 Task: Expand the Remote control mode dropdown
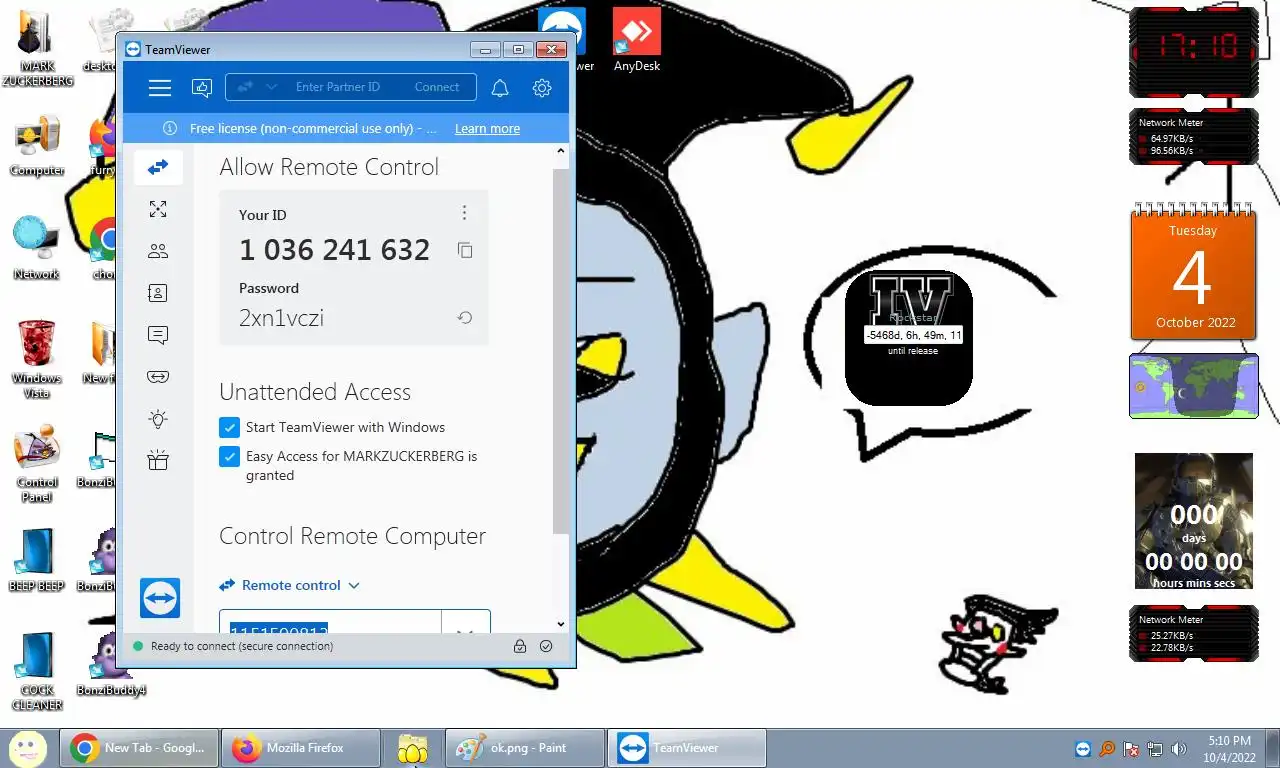pos(289,585)
